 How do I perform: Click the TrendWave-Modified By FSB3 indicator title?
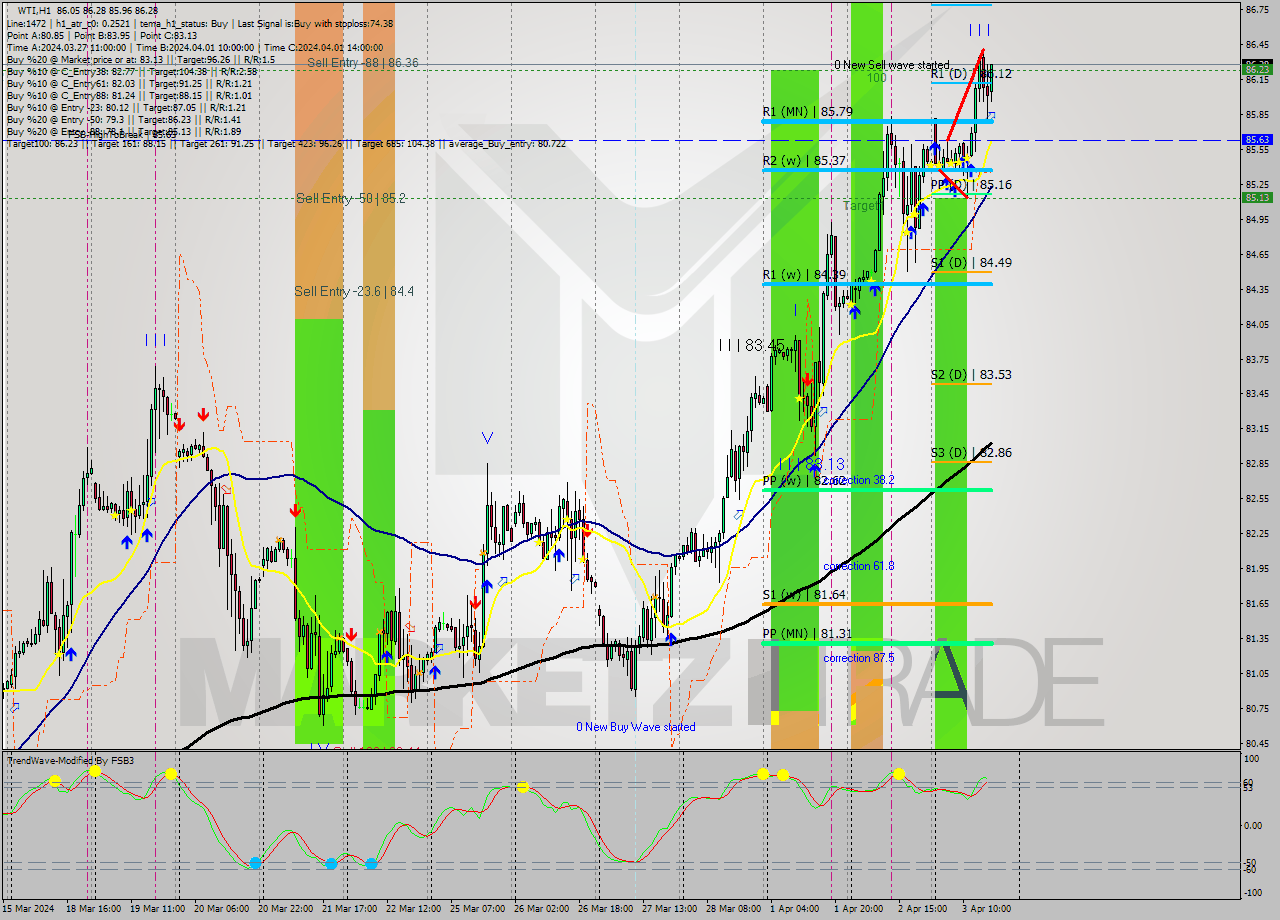pos(71,761)
